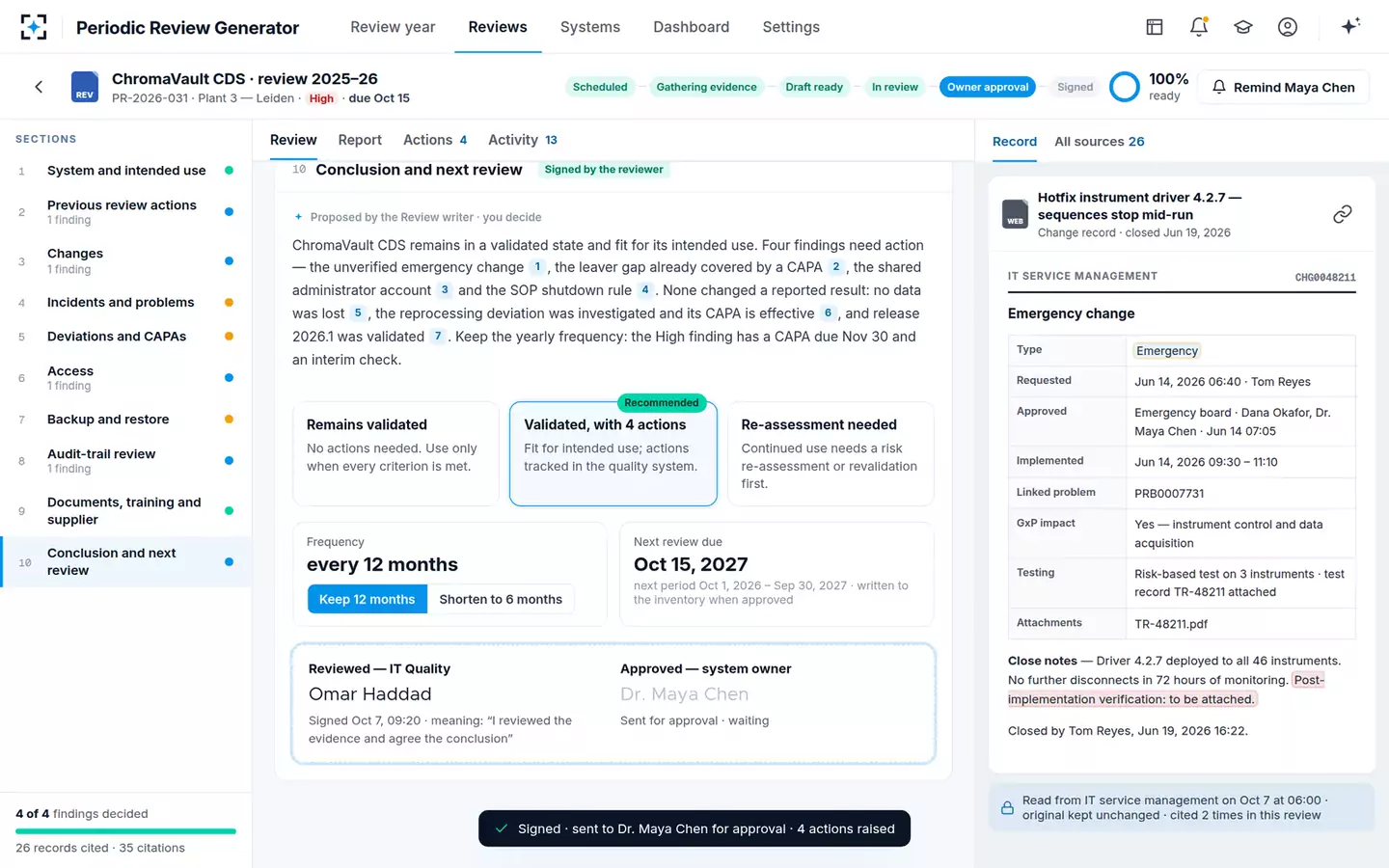
Task: Open the 'Backup and restore' section
Action: (125, 420)
